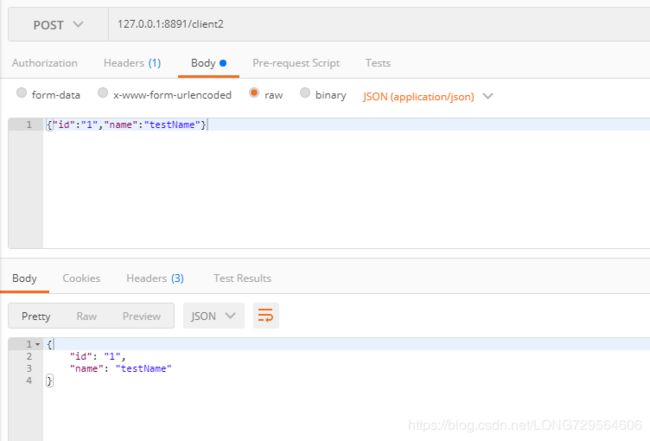Open the response Cookies tab
This screenshot has height=441, width=650.
tap(82, 278)
